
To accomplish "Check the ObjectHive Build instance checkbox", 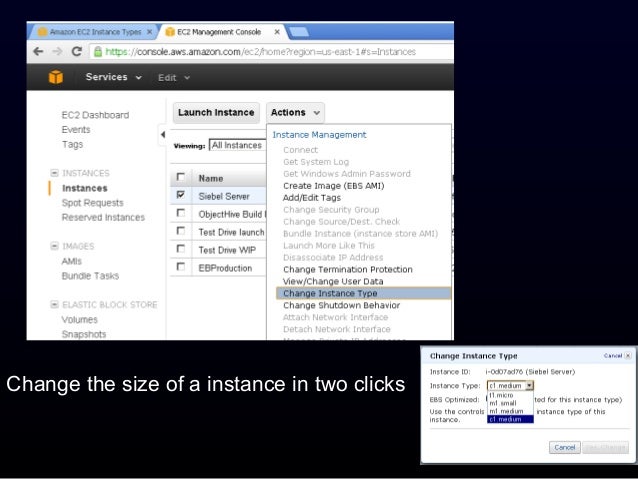I will 181,213.
